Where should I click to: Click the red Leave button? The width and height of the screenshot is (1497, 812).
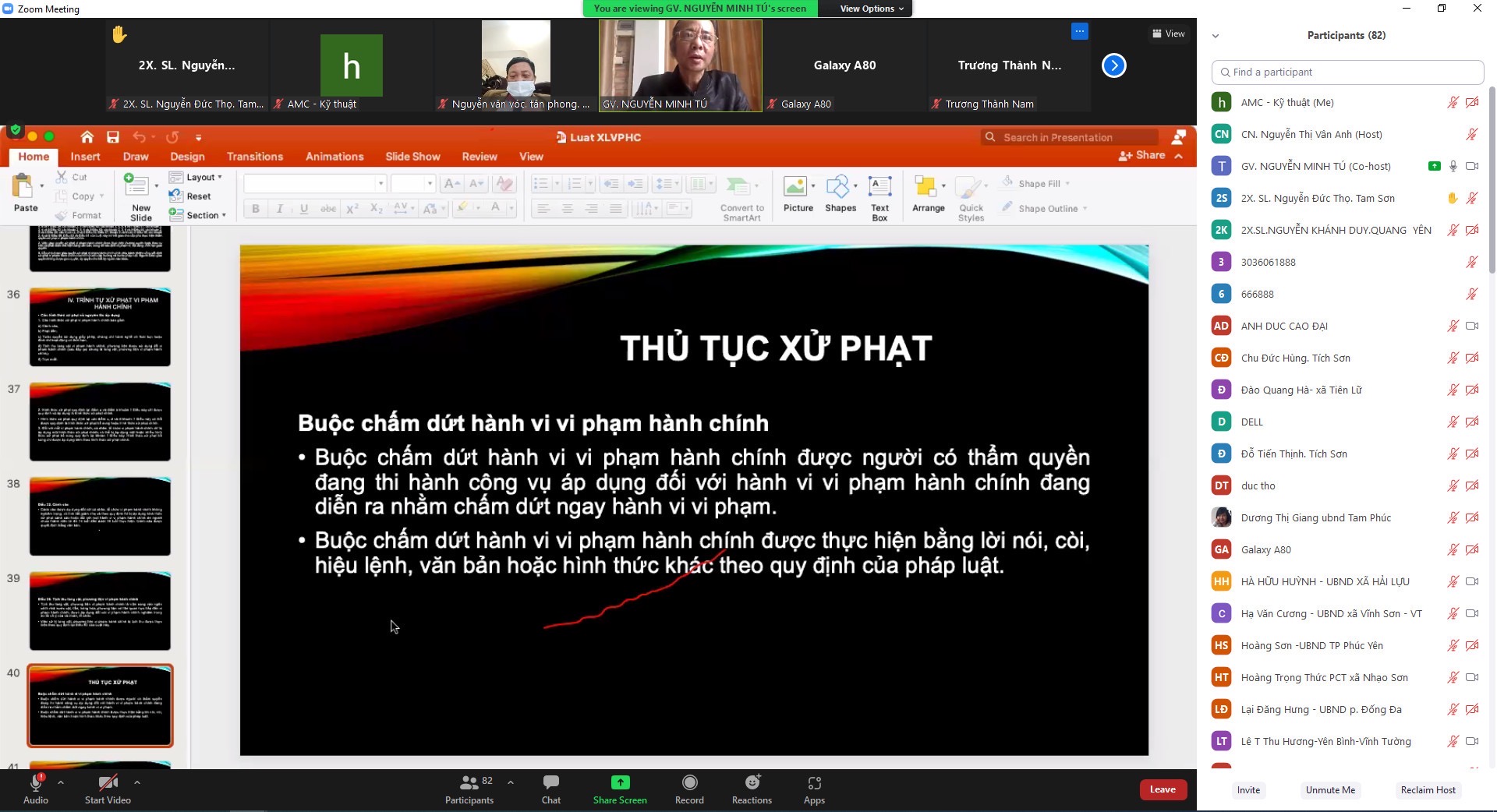click(1163, 789)
